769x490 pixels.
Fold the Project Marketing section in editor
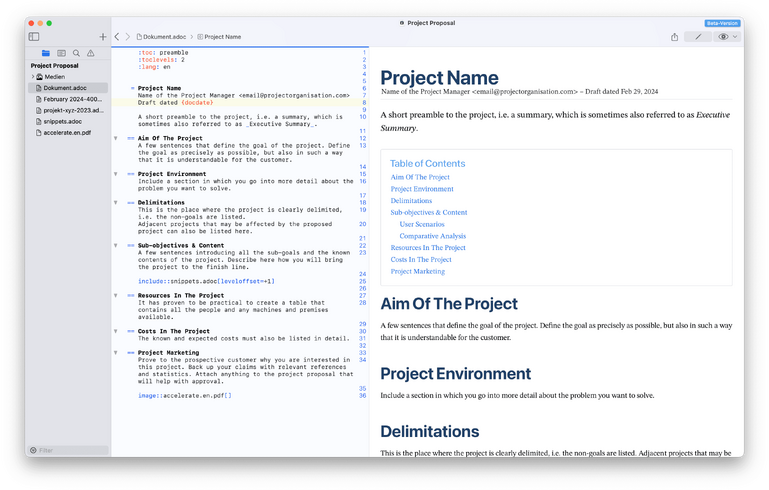pyautogui.click(x=116, y=352)
